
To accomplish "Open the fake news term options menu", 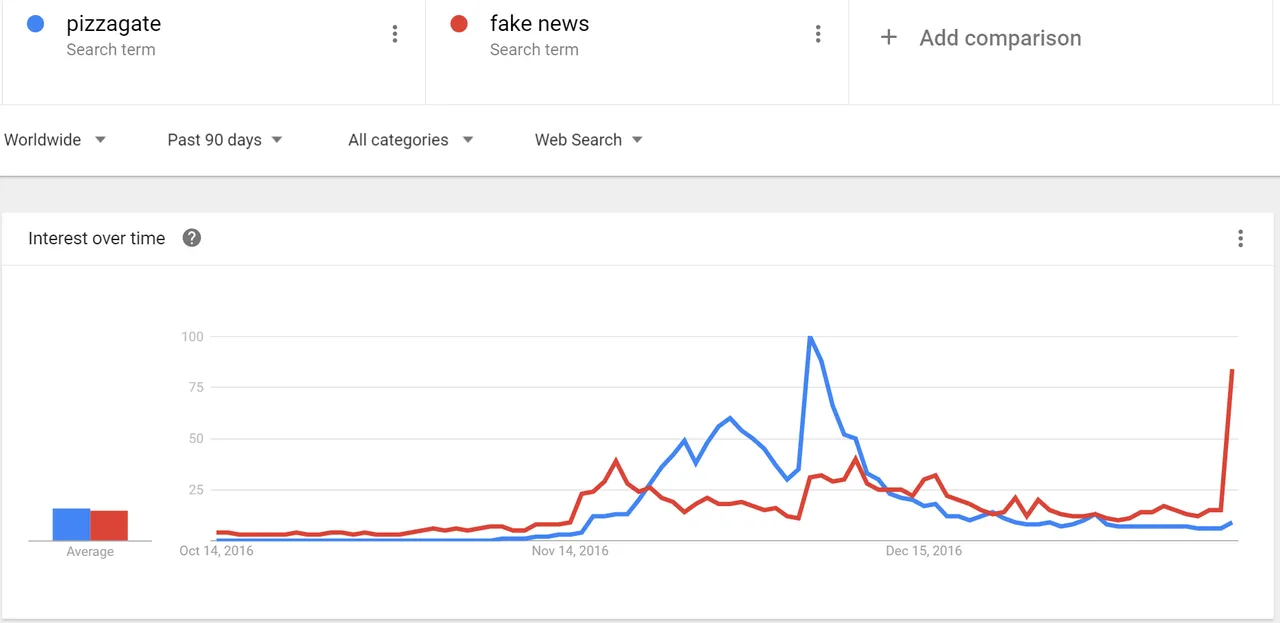I will (x=818, y=34).
